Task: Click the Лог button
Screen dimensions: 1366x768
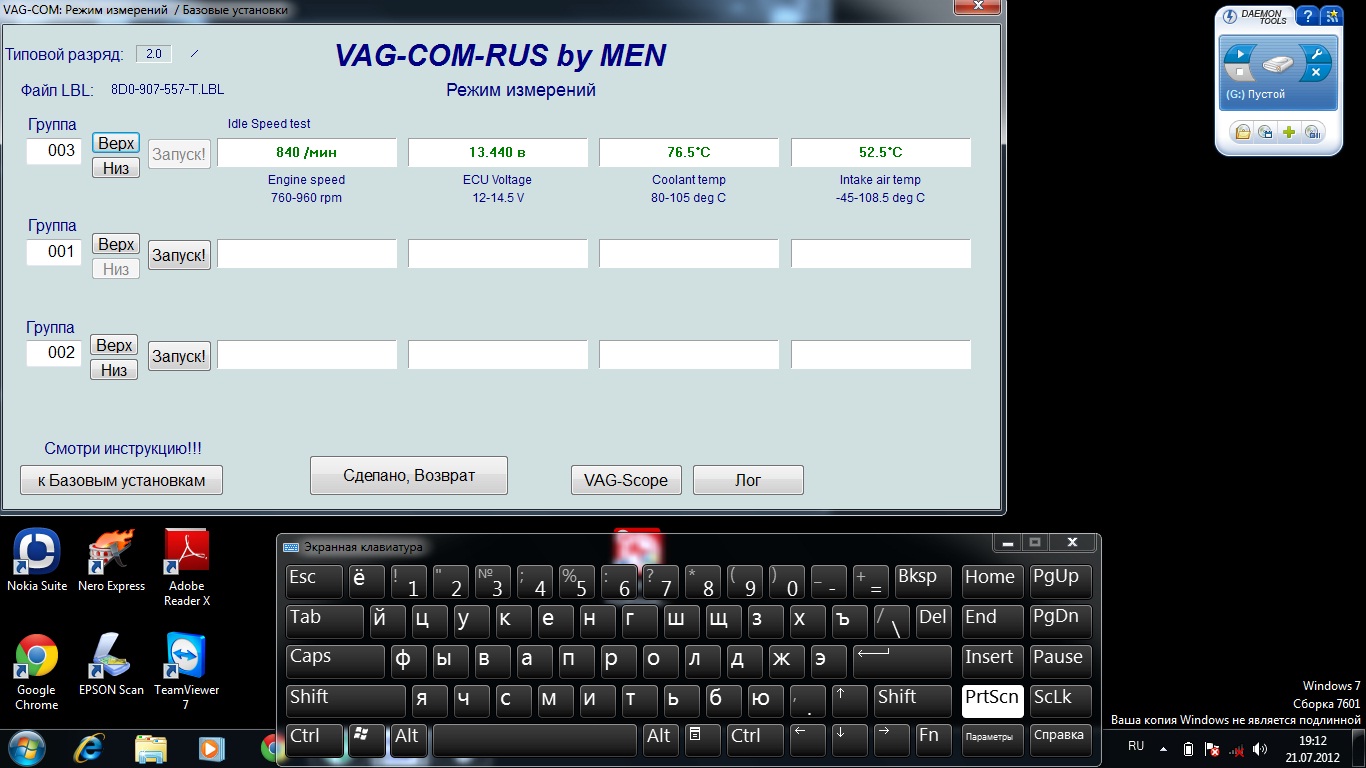Action: click(748, 480)
